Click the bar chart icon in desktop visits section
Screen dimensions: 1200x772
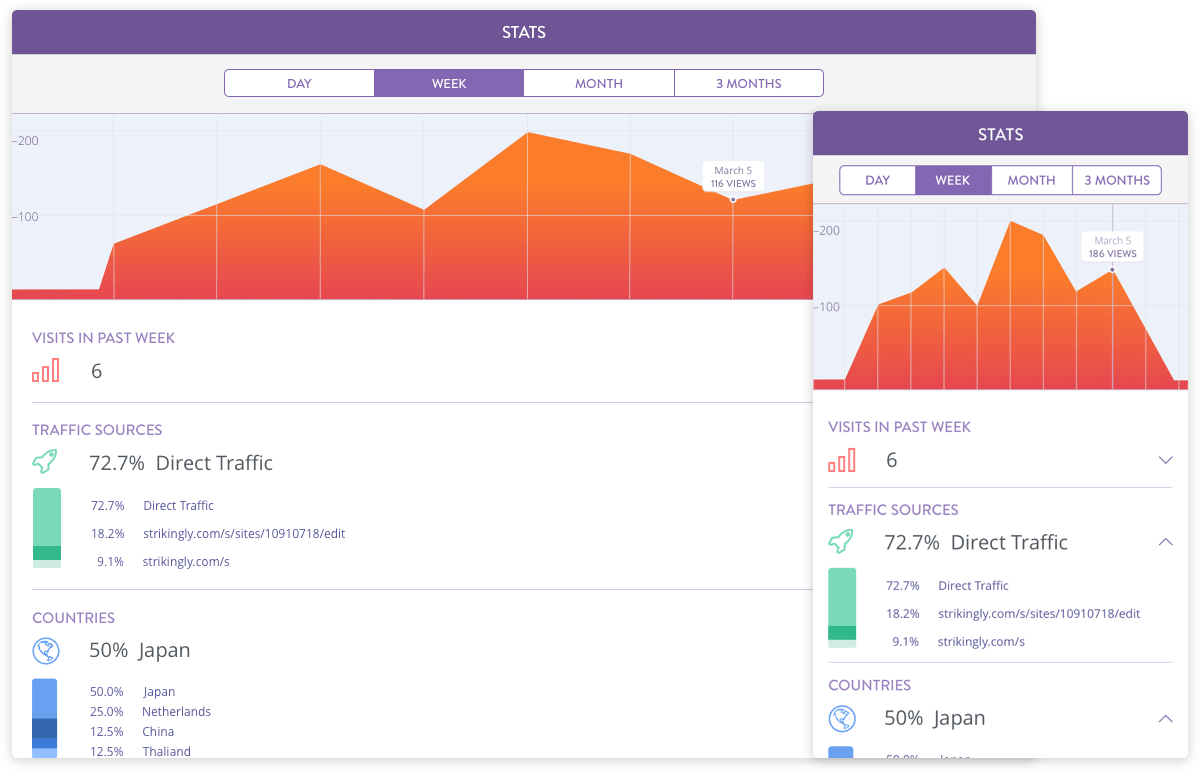coord(46,371)
